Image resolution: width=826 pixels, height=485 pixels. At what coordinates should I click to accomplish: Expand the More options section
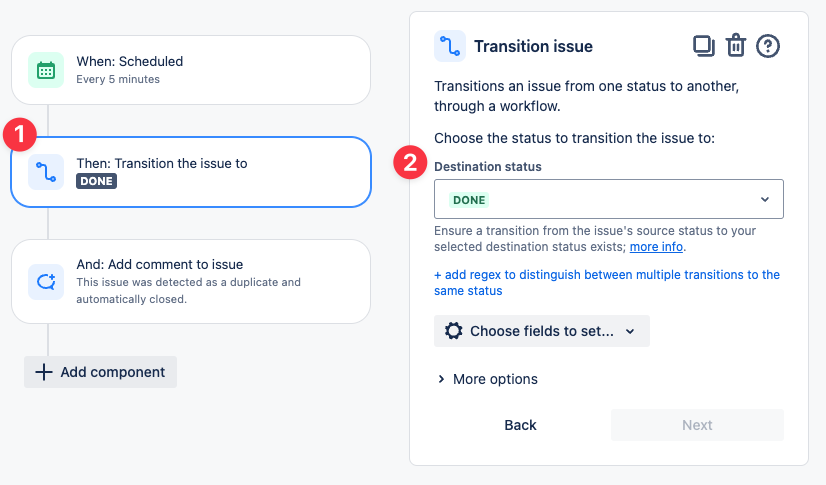coord(488,379)
